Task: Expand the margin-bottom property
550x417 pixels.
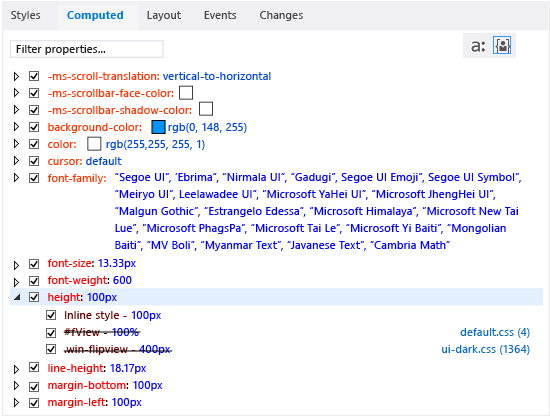Action: [16, 386]
